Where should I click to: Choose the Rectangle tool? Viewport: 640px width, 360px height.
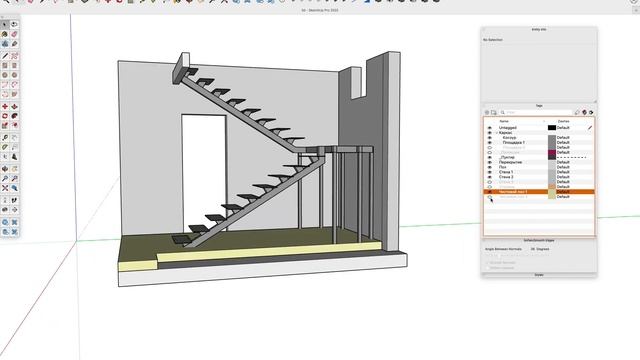[5, 65]
